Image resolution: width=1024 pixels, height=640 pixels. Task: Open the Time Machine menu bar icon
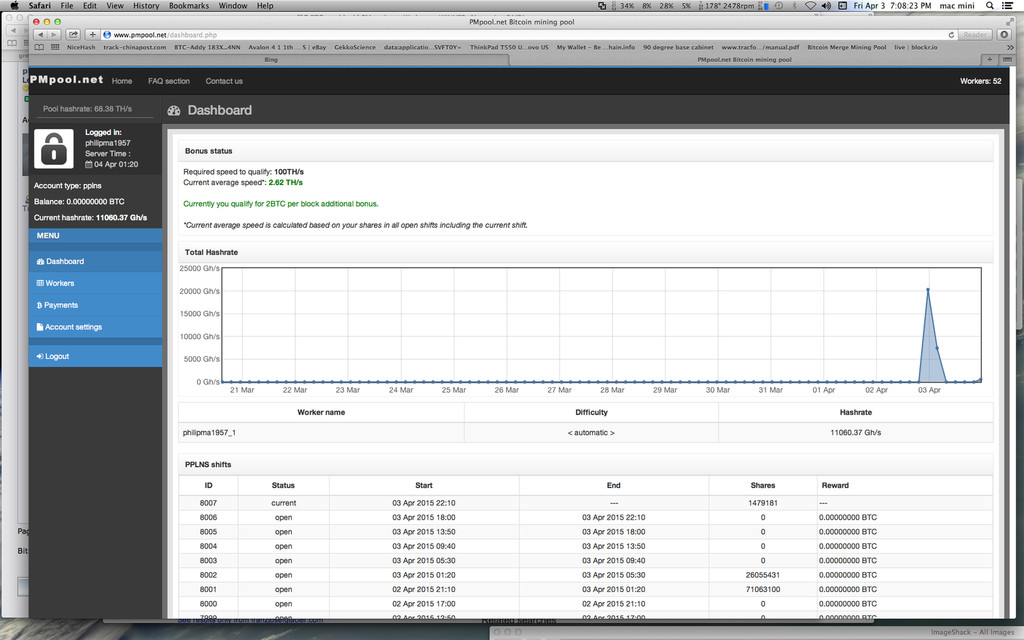(778, 5)
